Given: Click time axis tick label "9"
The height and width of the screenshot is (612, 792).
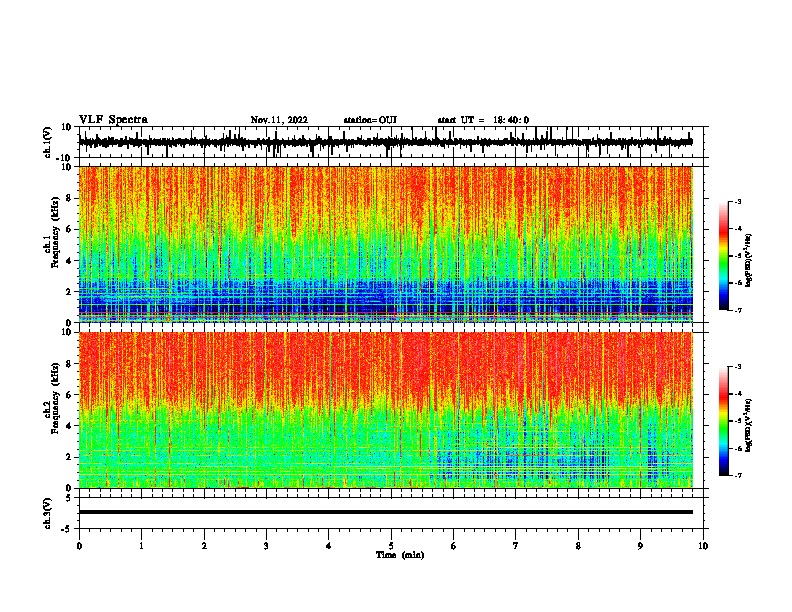Looking at the screenshot, I should (x=640, y=546).
